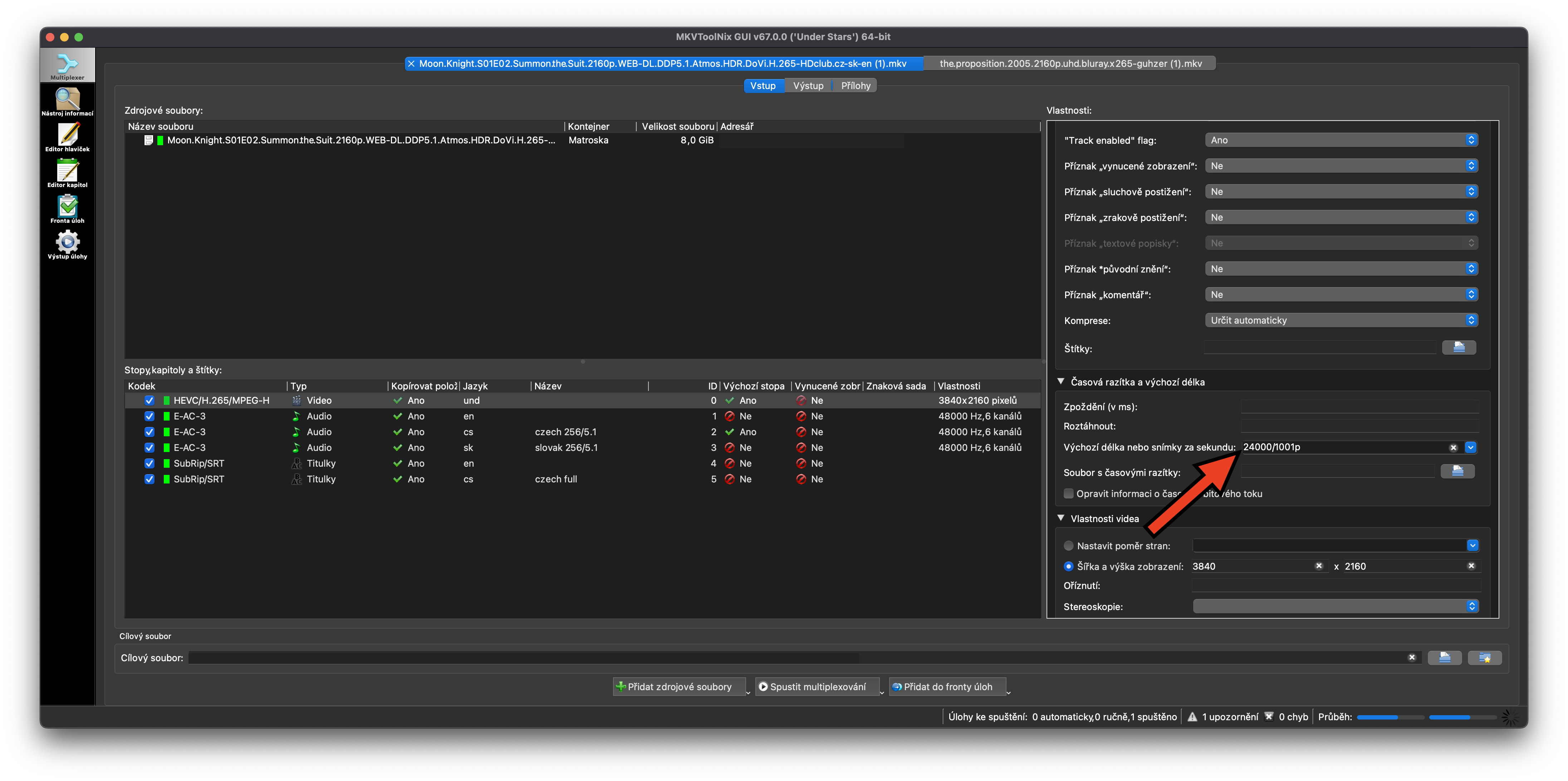This screenshot has width=1568, height=781.
Task: Click the 0 chyb status label
Action: click(1293, 717)
